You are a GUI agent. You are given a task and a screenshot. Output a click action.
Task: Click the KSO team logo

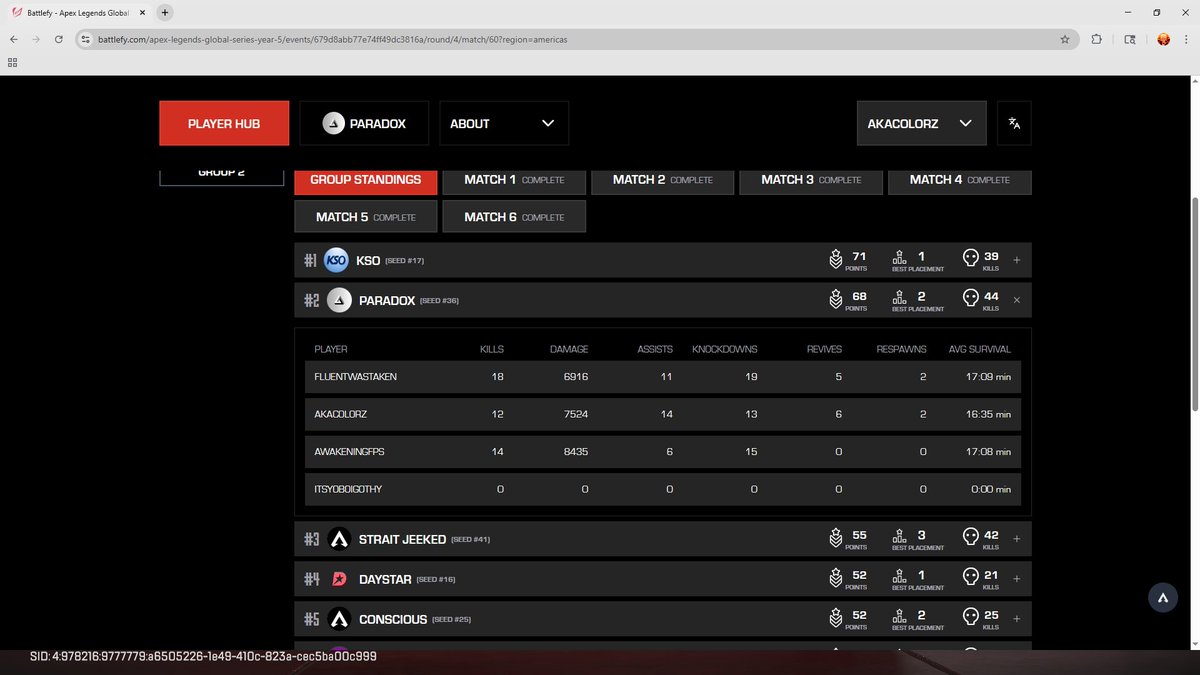click(x=336, y=260)
